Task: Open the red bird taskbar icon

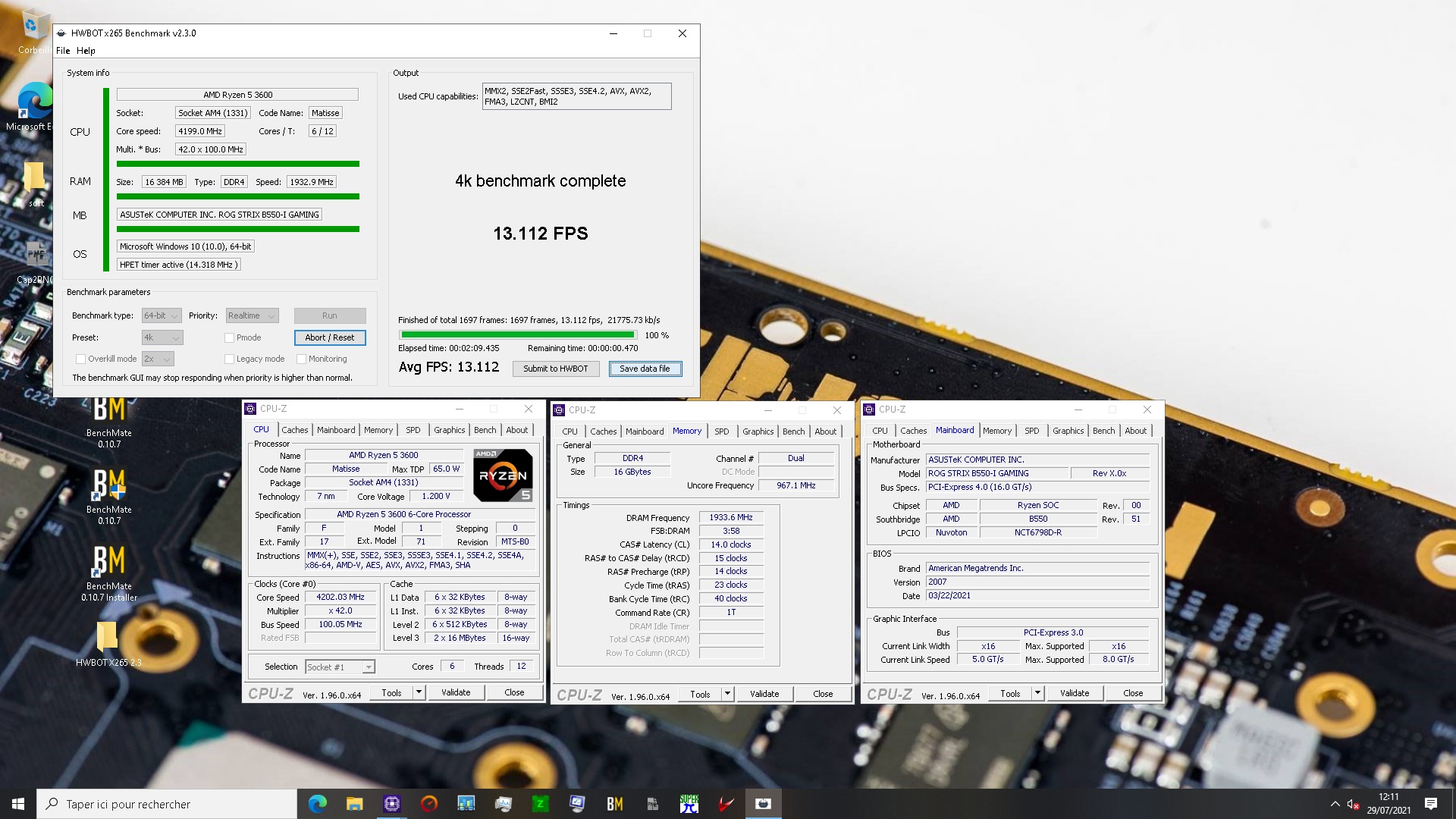Action: pyautogui.click(x=726, y=804)
